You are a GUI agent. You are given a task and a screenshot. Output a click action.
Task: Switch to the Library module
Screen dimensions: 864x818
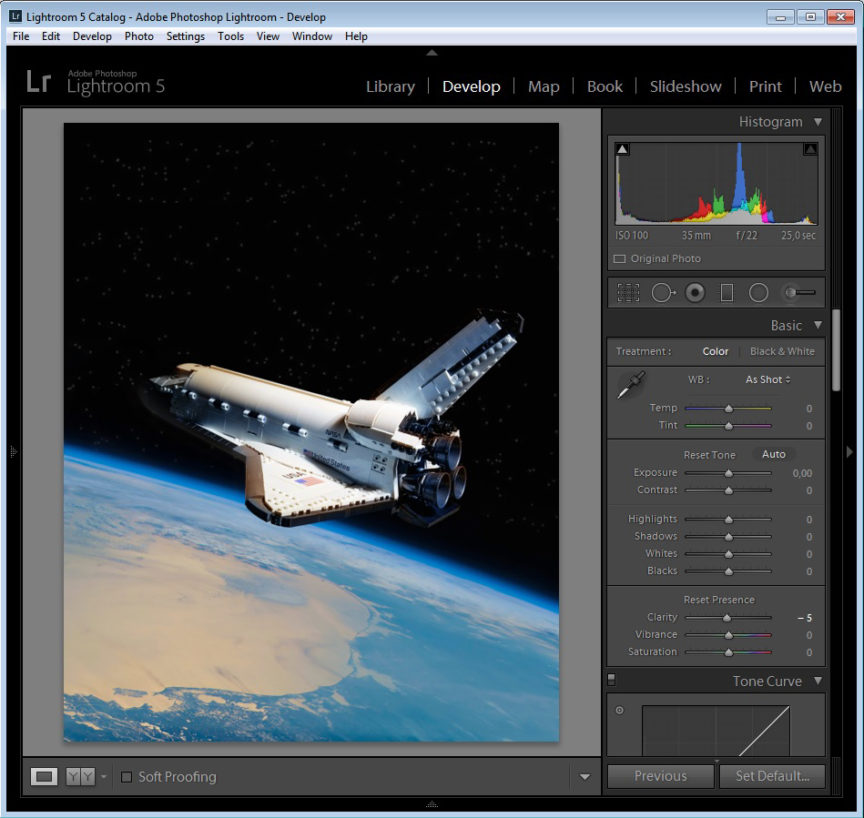click(390, 87)
